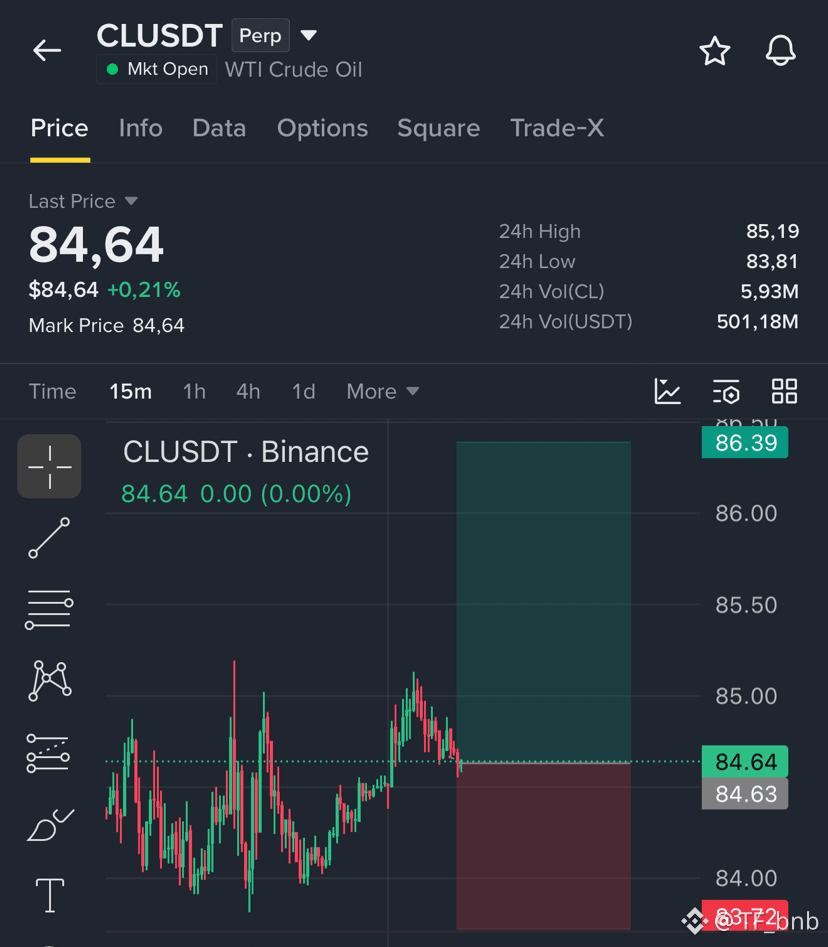
Task: Select the Time chart view
Action: [53, 391]
